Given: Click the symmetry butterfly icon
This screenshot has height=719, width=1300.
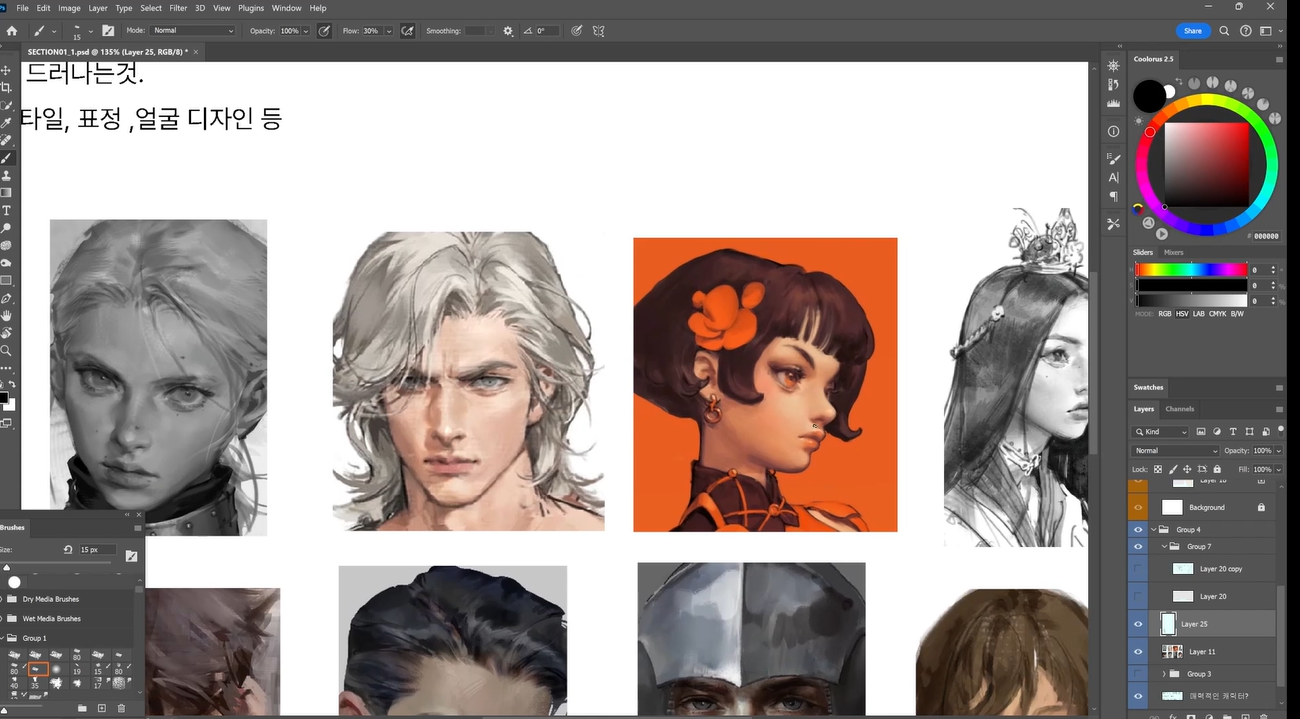Looking at the screenshot, I should [598, 31].
